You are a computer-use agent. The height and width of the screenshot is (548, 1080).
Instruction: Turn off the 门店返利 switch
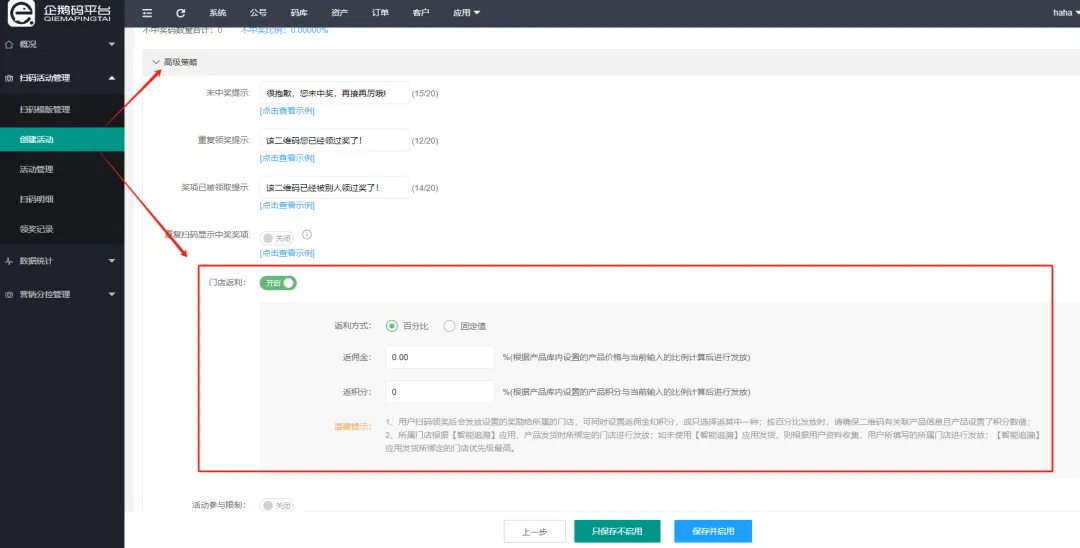[x=278, y=283]
